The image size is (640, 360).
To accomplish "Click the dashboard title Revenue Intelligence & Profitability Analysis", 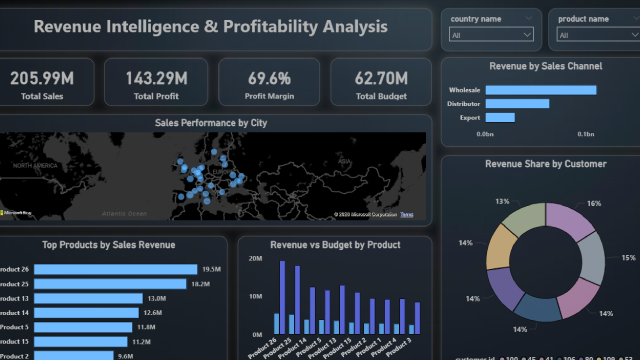I will 211,27.
